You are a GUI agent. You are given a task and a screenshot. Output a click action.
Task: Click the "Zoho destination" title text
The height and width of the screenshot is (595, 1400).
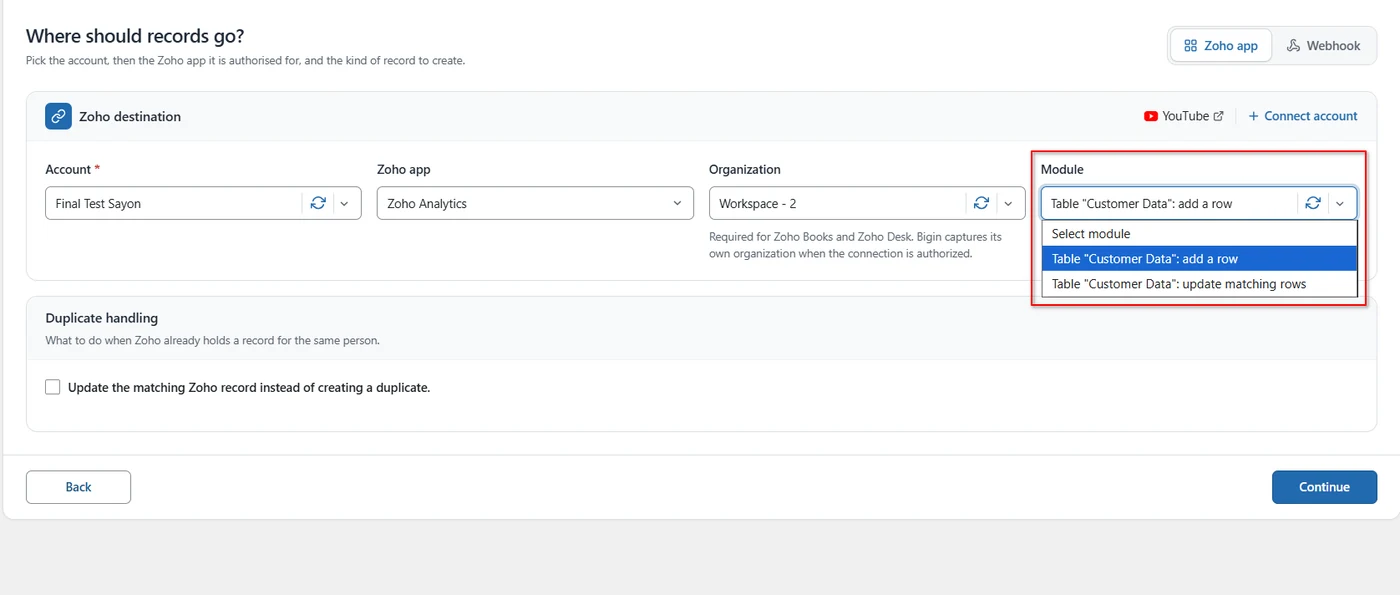(130, 116)
